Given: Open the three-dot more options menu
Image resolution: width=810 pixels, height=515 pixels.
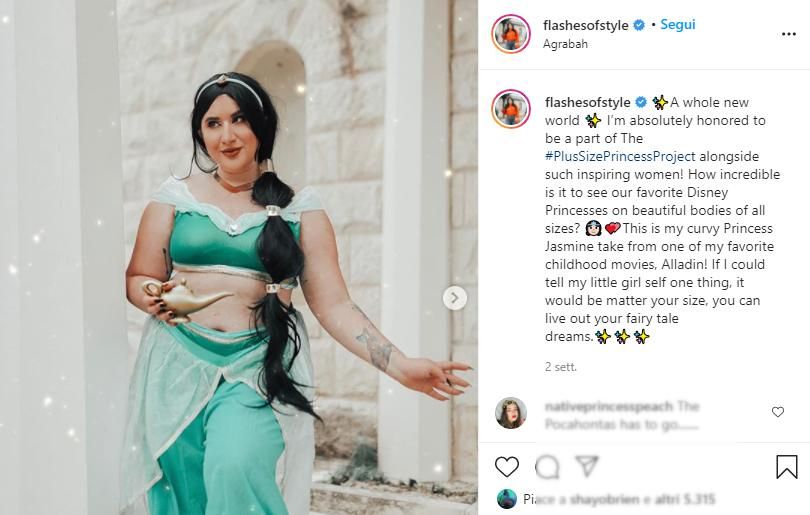Looking at the screenshot, I should (788, 34).
